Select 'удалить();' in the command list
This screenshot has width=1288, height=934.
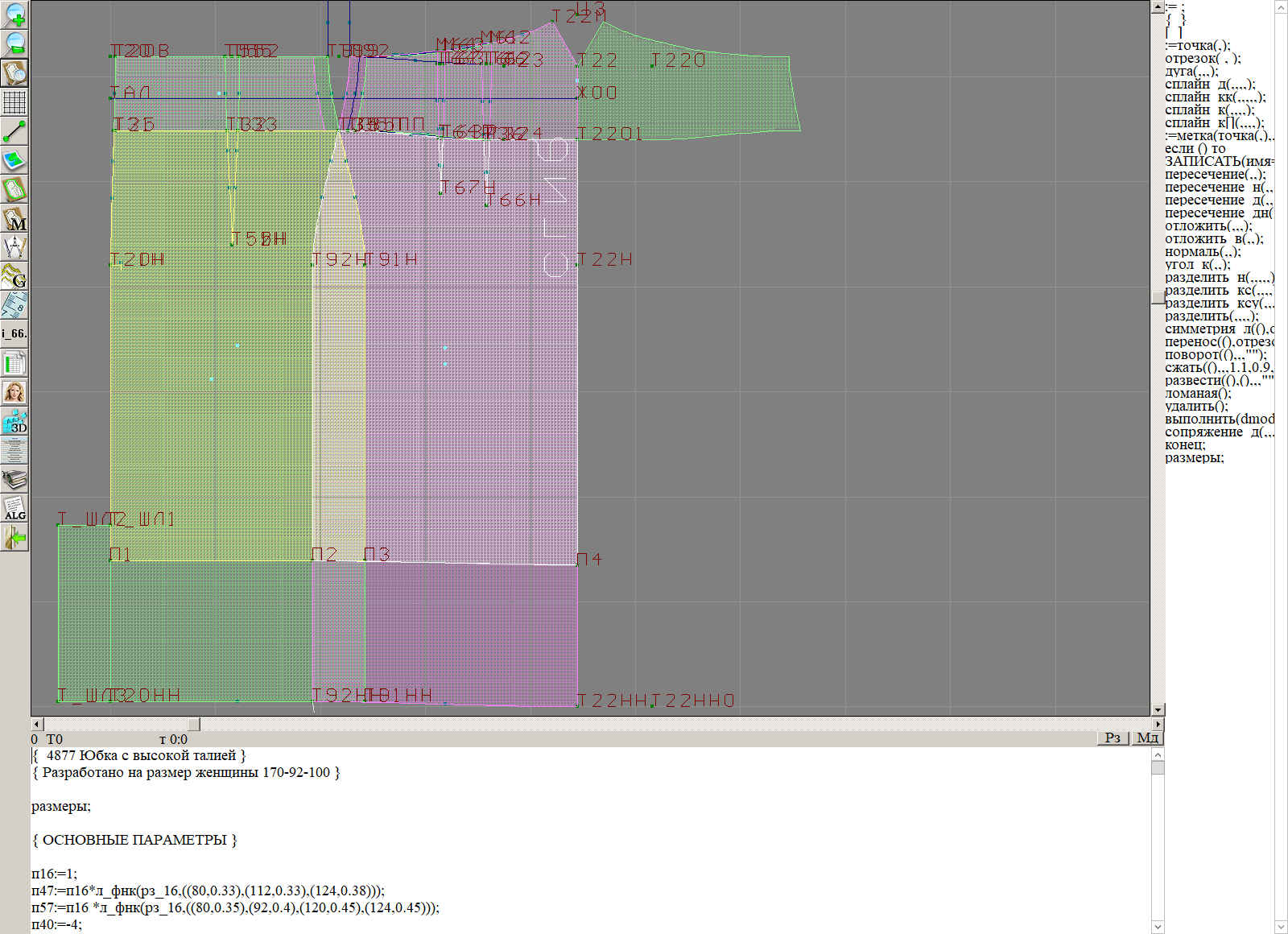[x=1196, y=407]
